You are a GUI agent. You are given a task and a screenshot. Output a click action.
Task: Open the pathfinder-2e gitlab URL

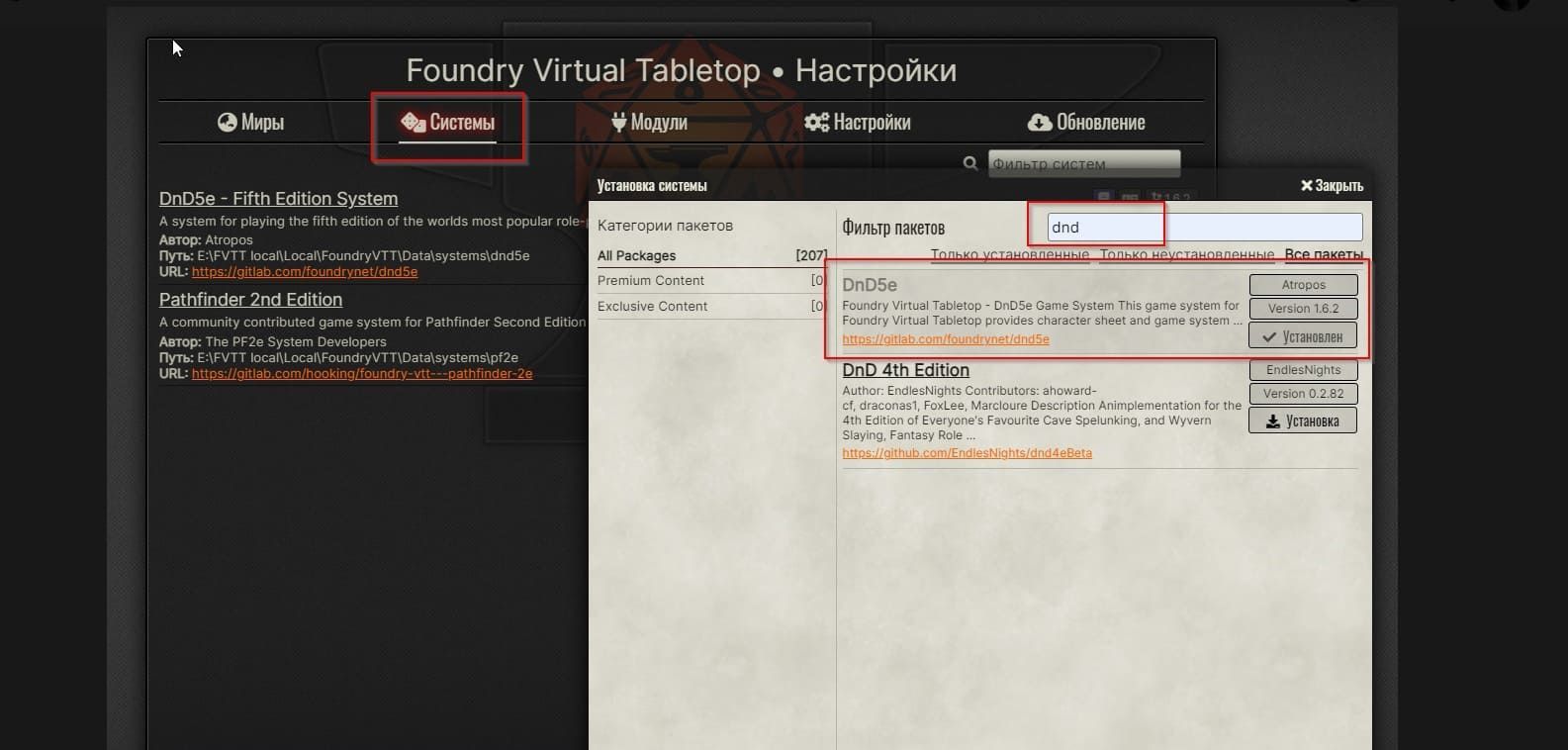[x=362, y=374]
